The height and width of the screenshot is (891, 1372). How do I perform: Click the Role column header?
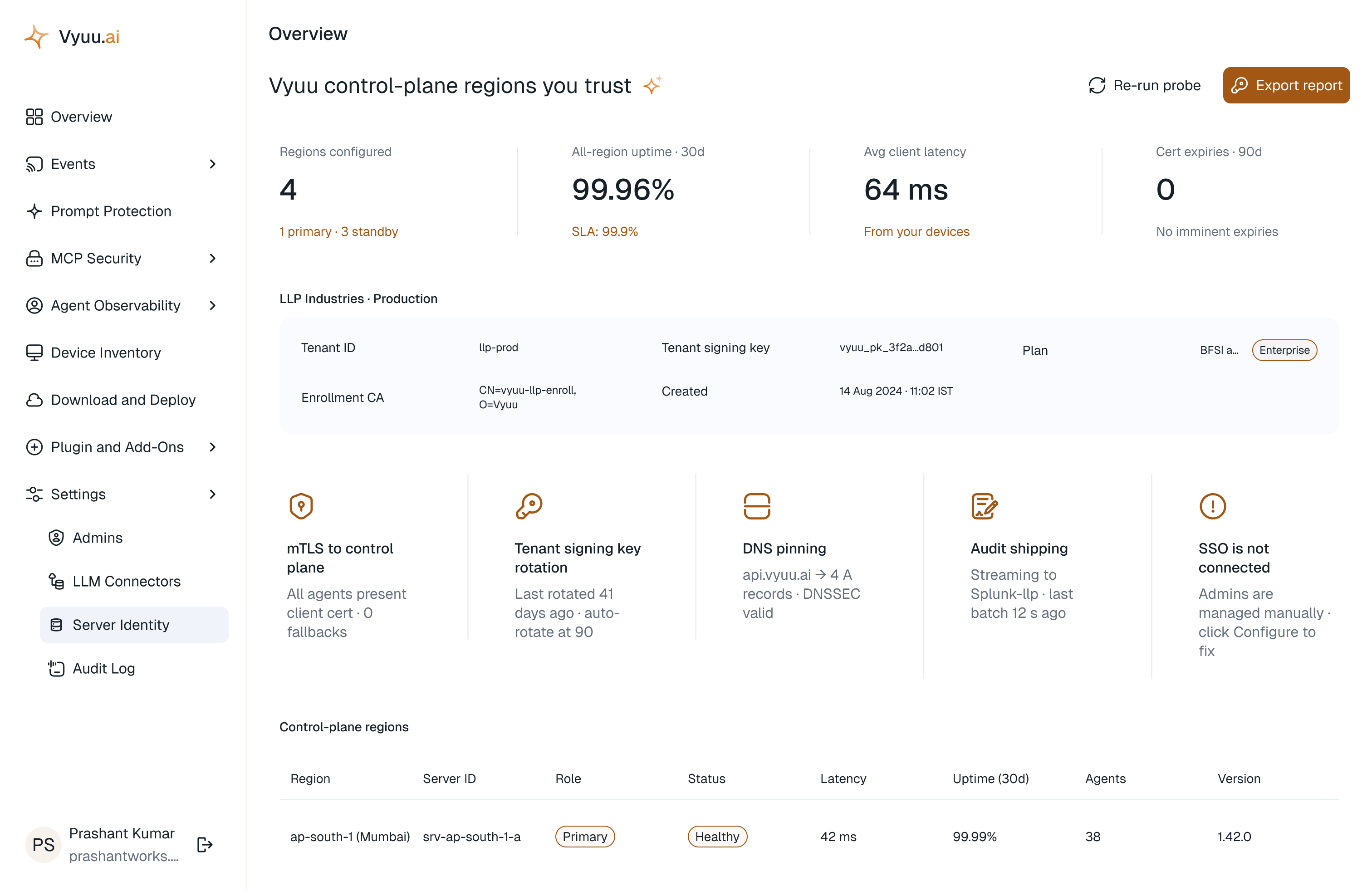pos(568,779)
